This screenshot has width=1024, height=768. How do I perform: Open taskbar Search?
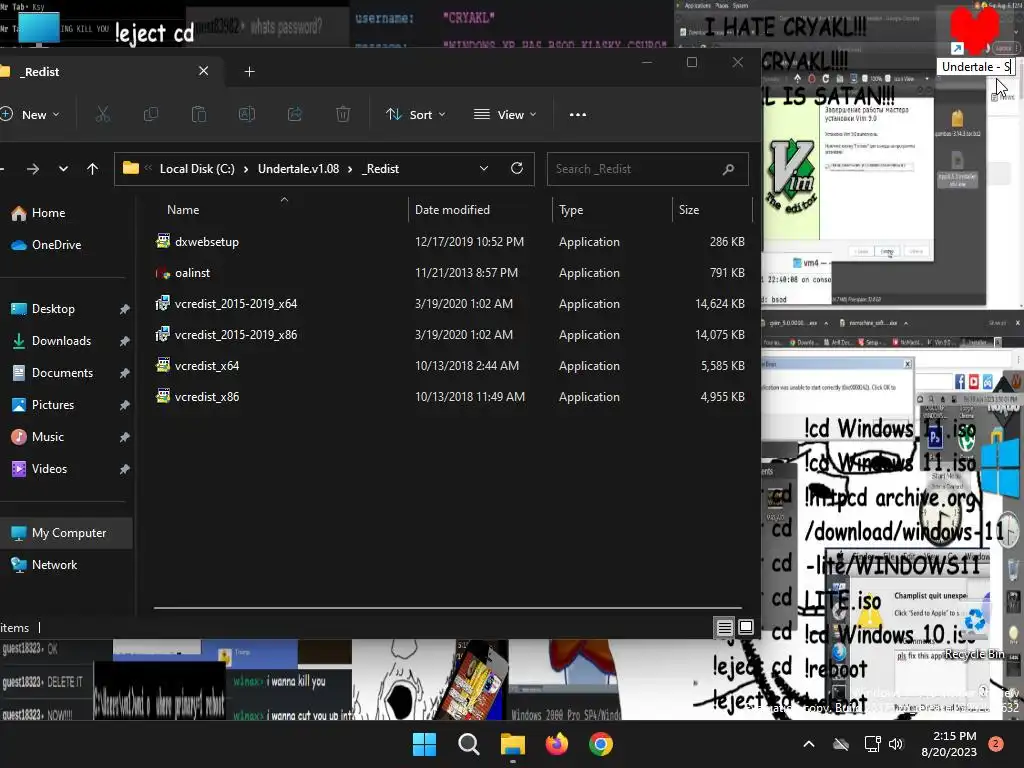(x=468, y=744)
